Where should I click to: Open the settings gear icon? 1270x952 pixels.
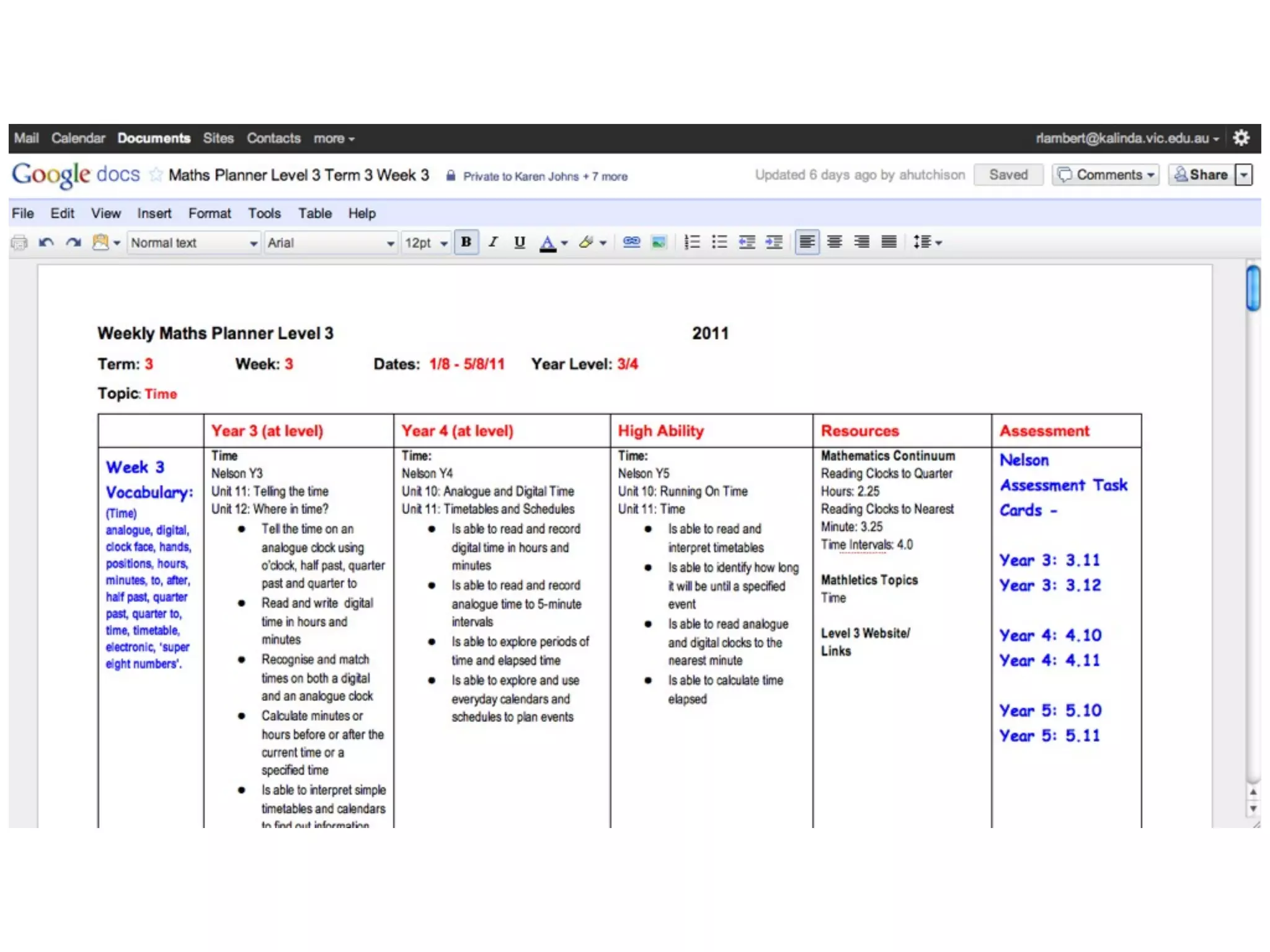point(1241,138)
